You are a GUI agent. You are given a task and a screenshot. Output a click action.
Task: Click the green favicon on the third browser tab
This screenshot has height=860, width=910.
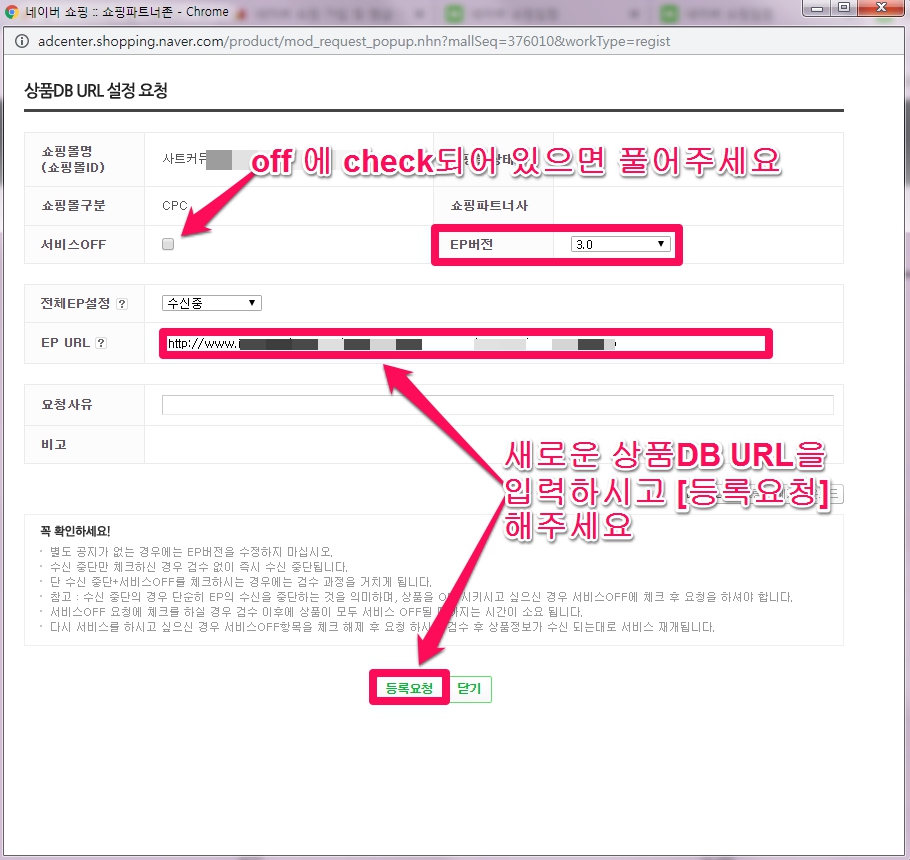pyautogui.click(x=453, y=11)
